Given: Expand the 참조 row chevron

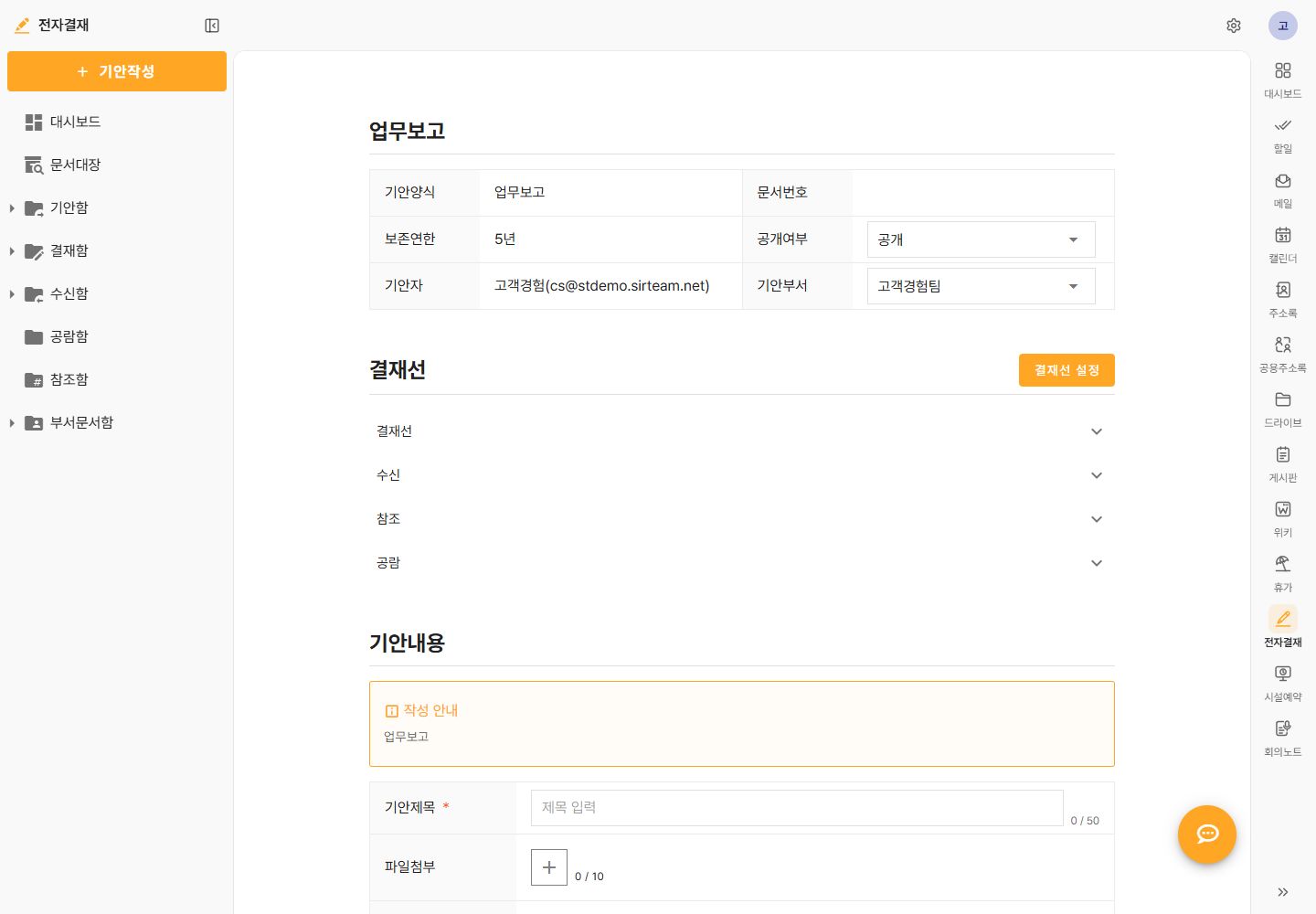Looking at the screenshot, I should click(x=1097, y=519).
